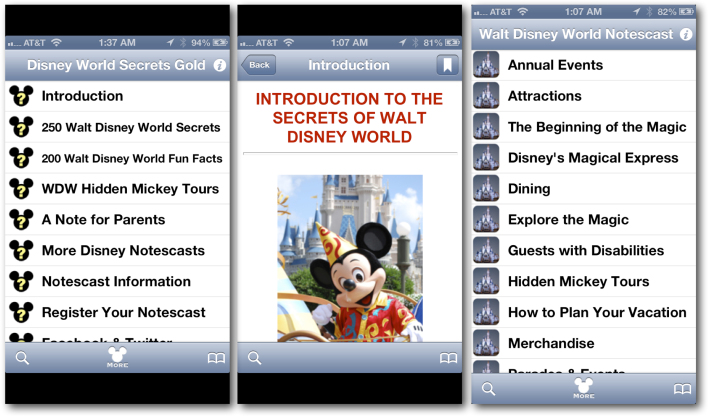Tap search magnifier in Walt Disney World Notescast screen

(488, 389)
